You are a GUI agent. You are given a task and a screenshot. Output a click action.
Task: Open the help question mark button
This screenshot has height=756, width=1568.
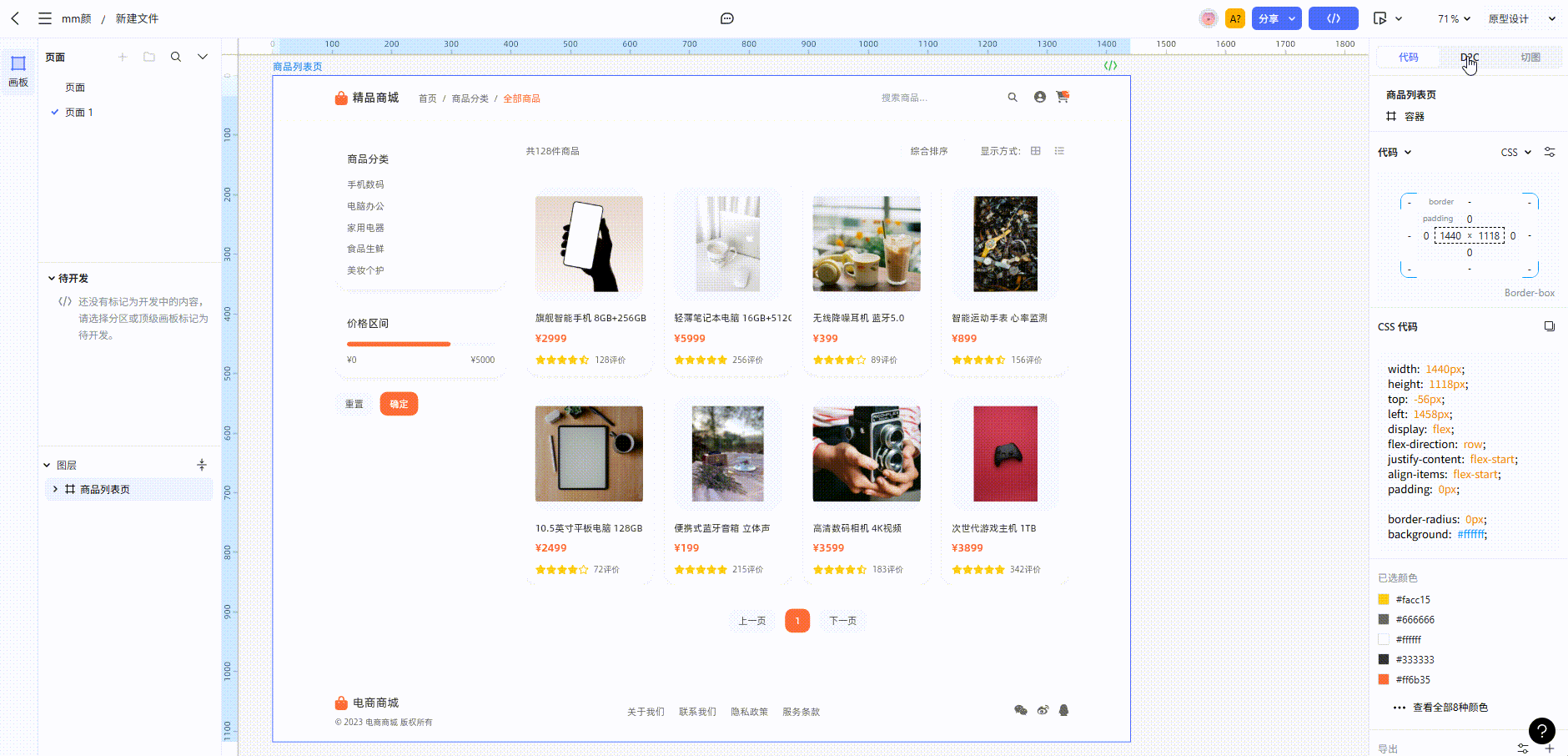[1541, 731]
